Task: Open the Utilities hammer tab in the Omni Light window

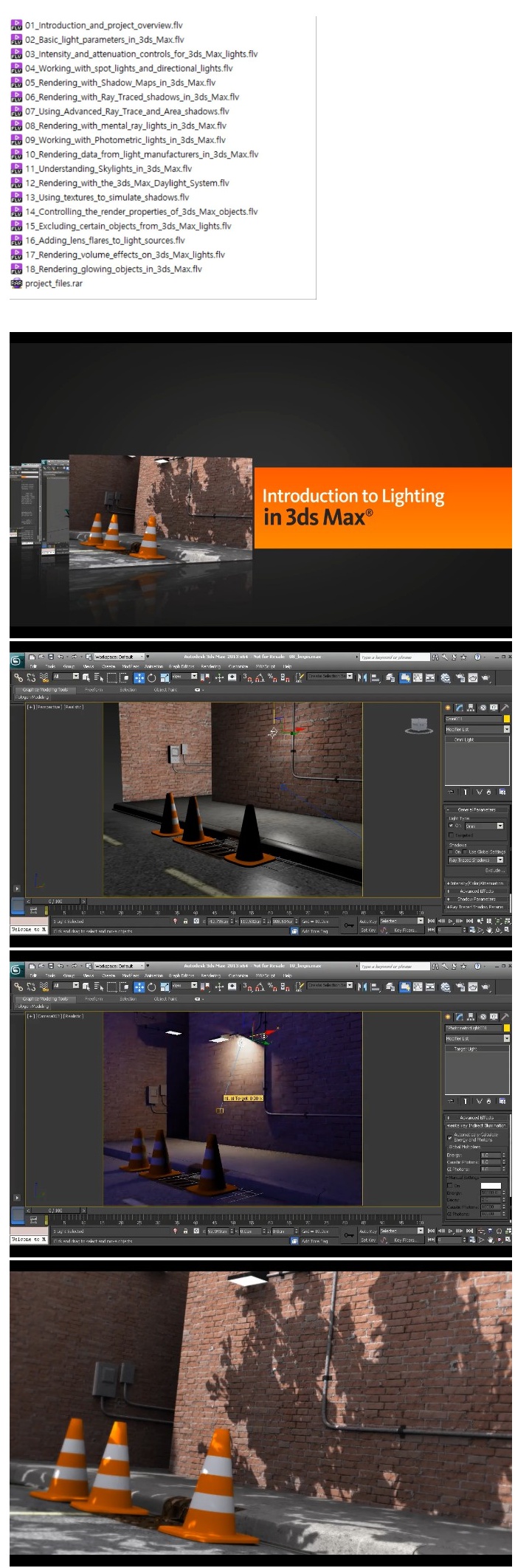Action: tap(505, 708)
